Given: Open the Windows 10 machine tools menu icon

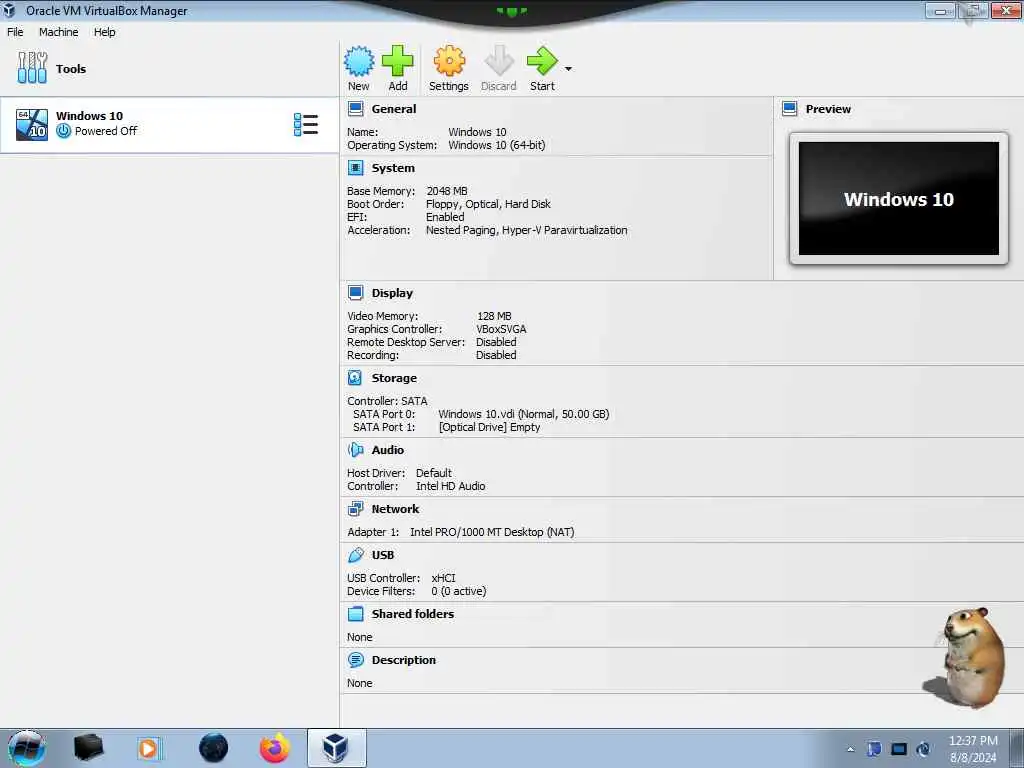Looking at the screenshot, I should [x=306, y=124].
